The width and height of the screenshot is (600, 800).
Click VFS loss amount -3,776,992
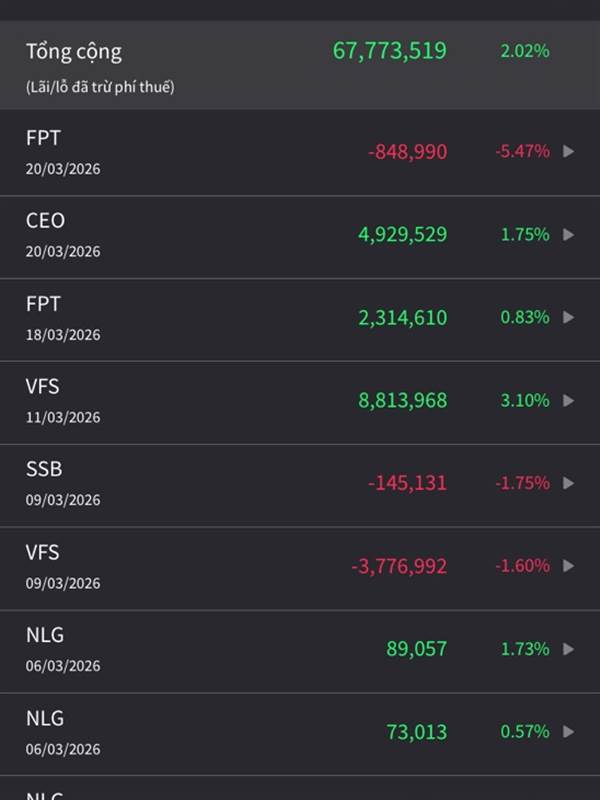[x=399, y=566]
